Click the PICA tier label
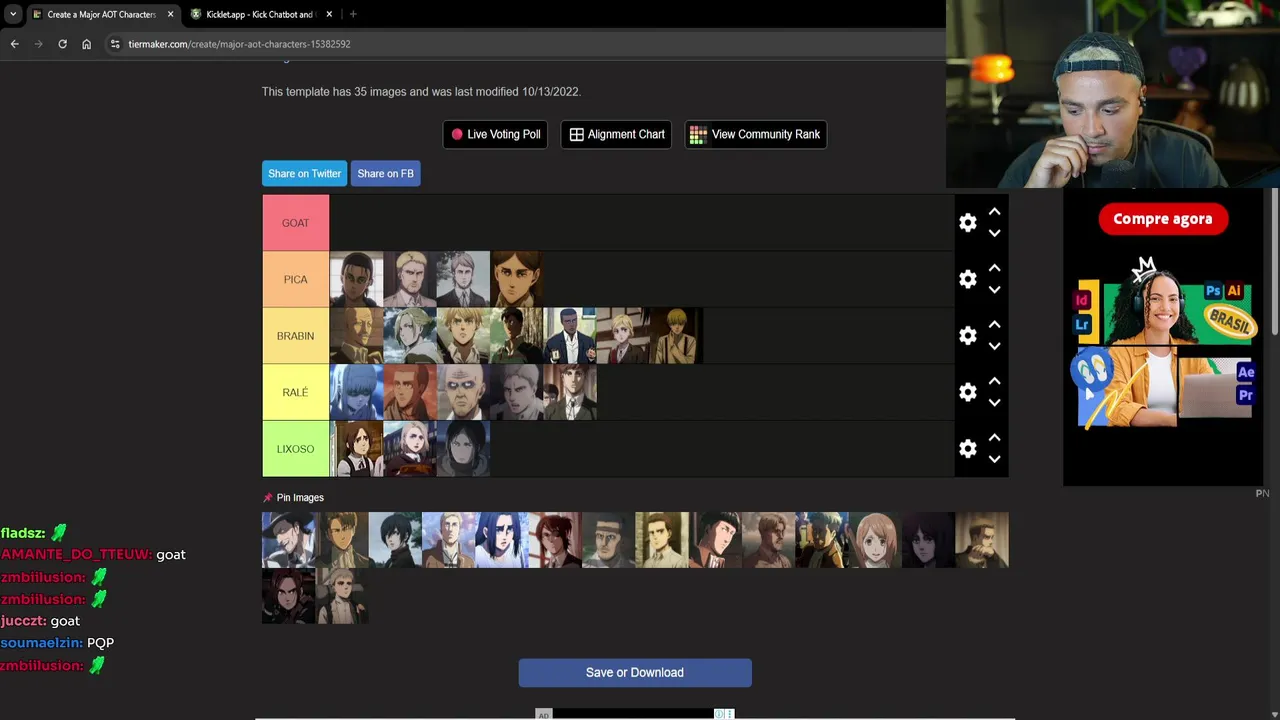This screenshot has width=1280, height=720. pos(295,280)
